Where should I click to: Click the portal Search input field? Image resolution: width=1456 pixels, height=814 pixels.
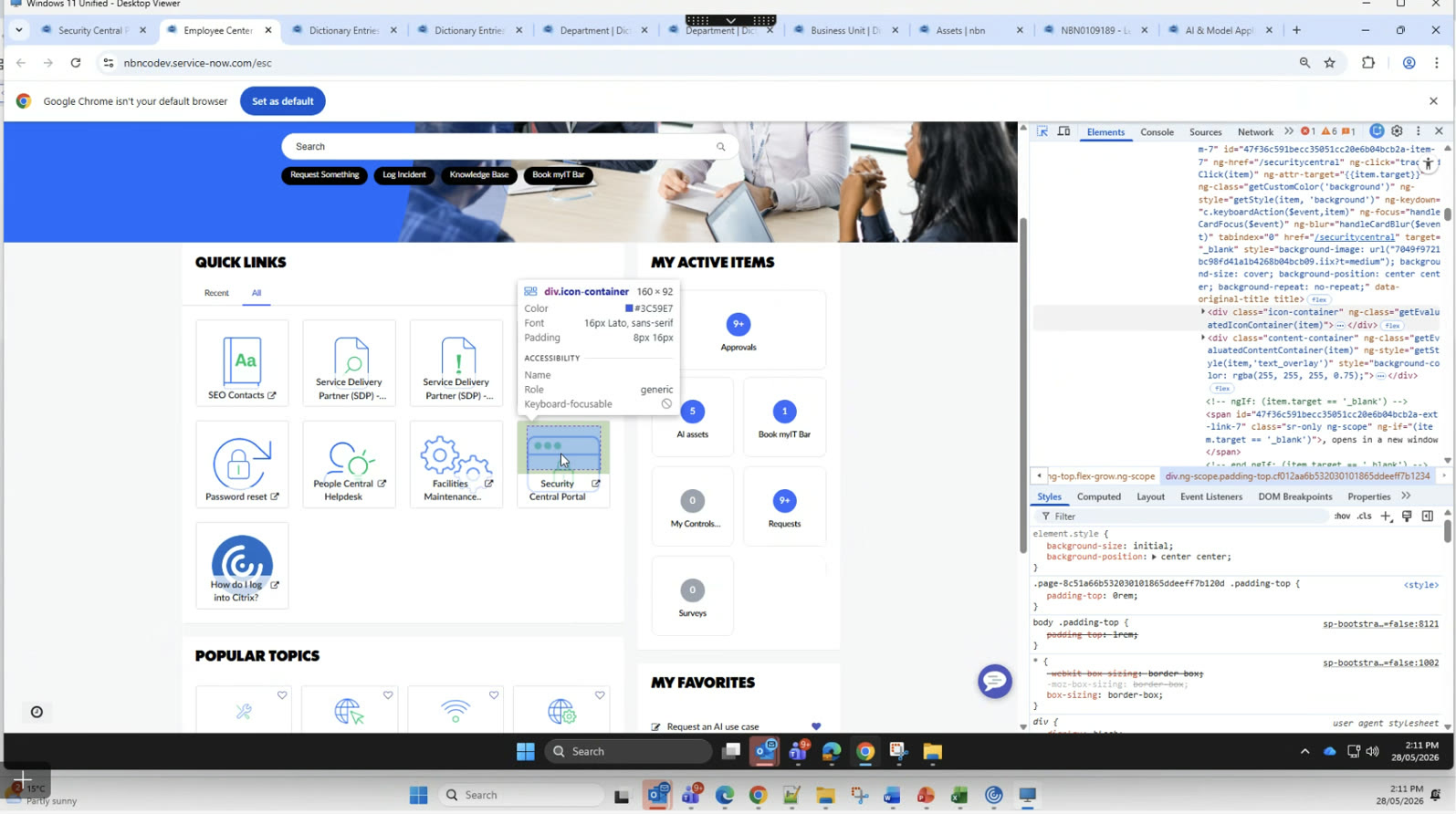[x=509, y=146]
